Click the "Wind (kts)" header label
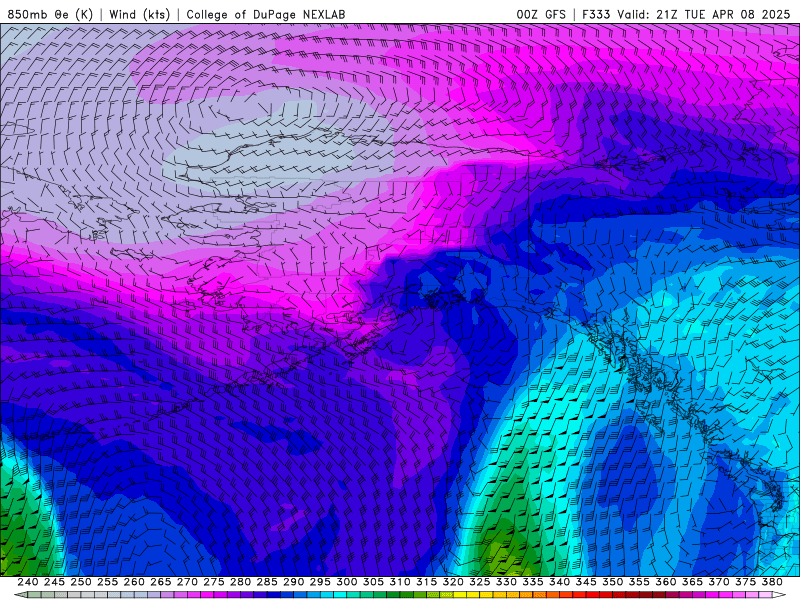800x600 pixels. [140, 14]
